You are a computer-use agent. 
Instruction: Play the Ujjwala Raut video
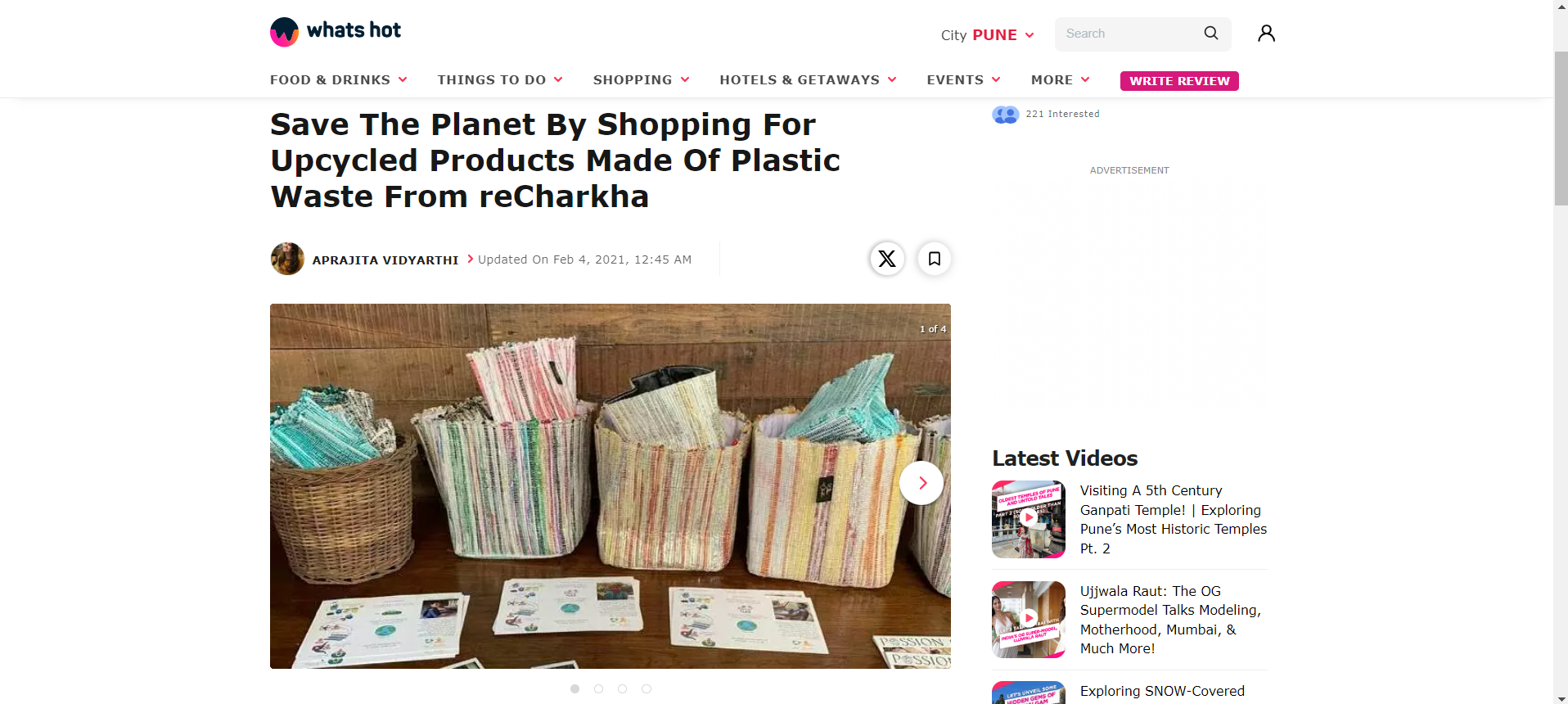[1029, 620]
